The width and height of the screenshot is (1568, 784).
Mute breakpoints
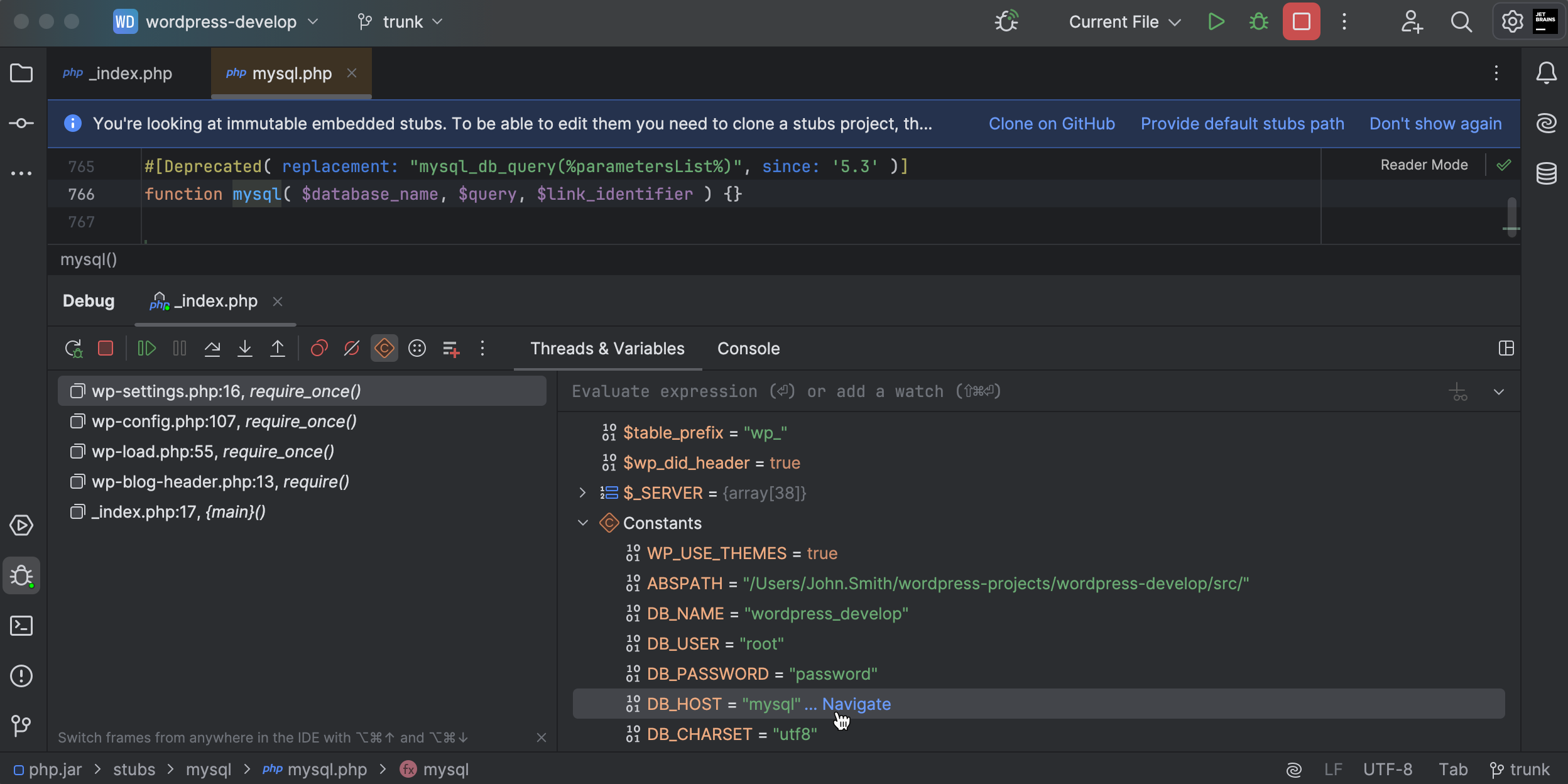(351, 348)
